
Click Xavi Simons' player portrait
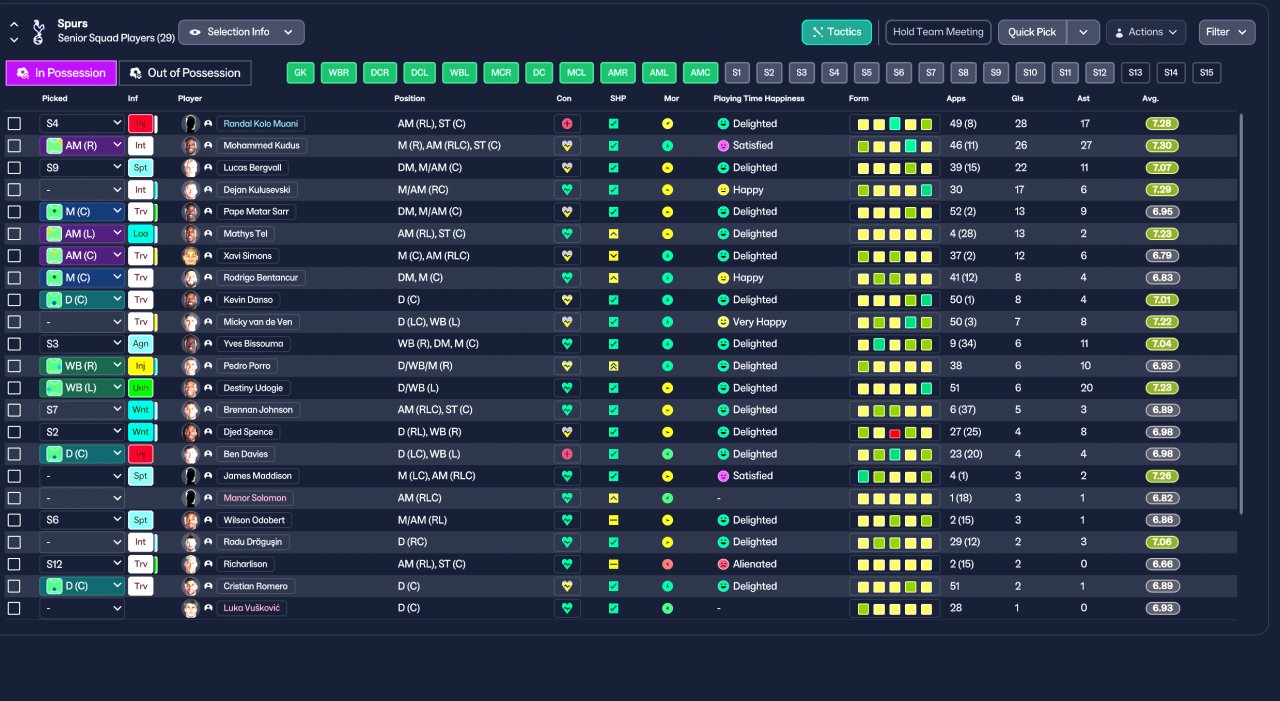click(x=190, y=256)
